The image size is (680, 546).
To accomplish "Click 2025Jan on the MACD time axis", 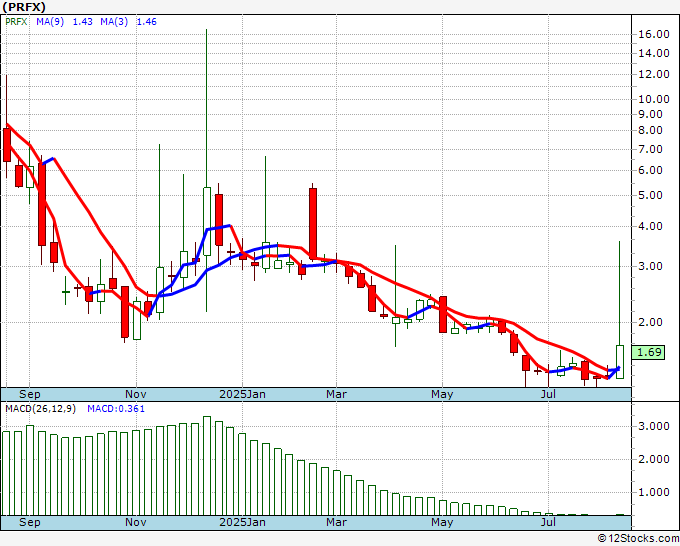I will click(242, 522).
